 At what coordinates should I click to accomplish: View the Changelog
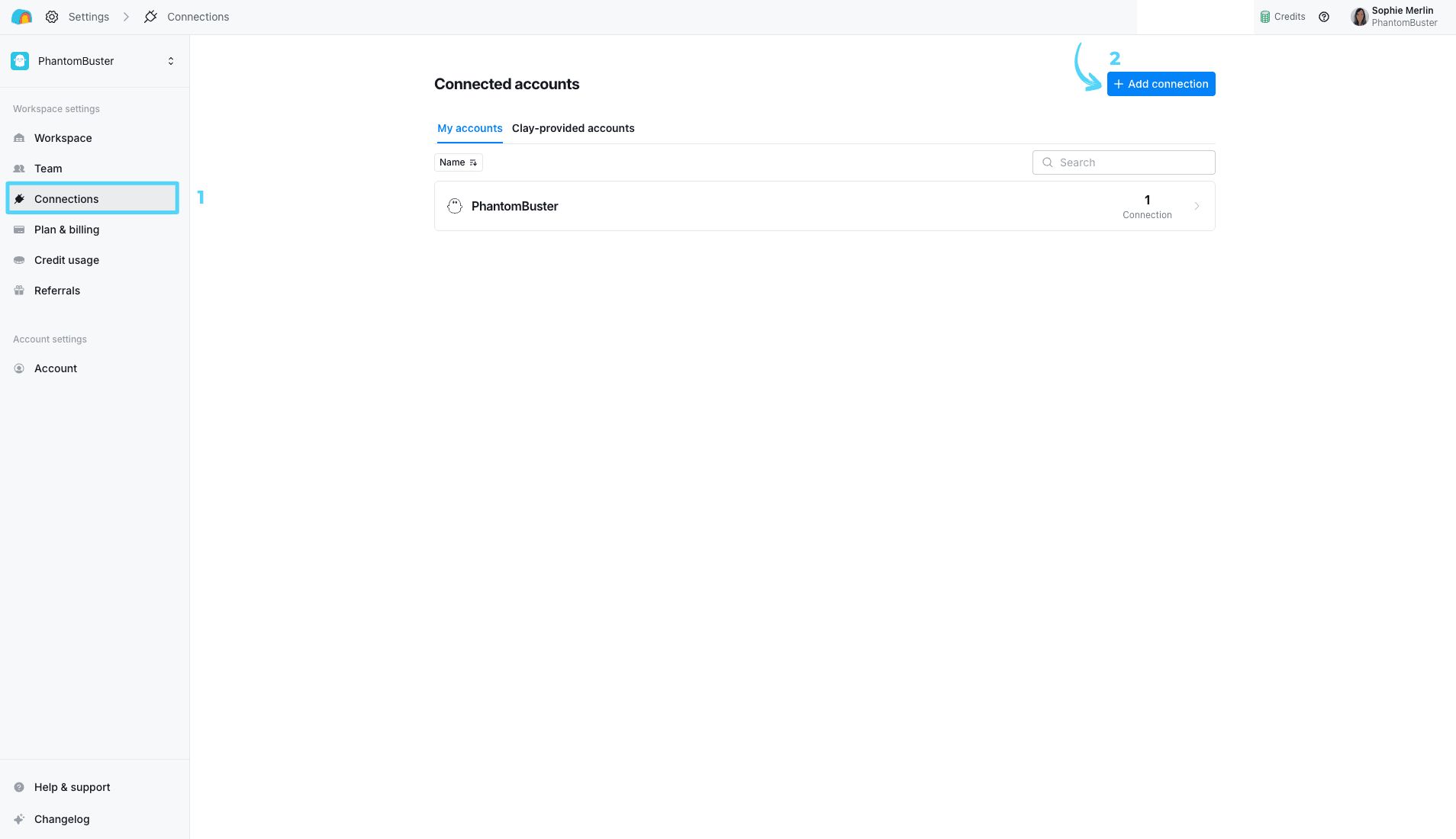[62, 819]
